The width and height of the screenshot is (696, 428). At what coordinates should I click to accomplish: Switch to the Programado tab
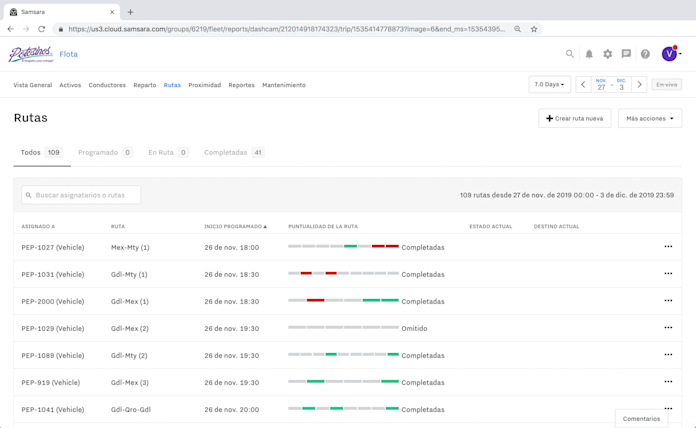105,153
